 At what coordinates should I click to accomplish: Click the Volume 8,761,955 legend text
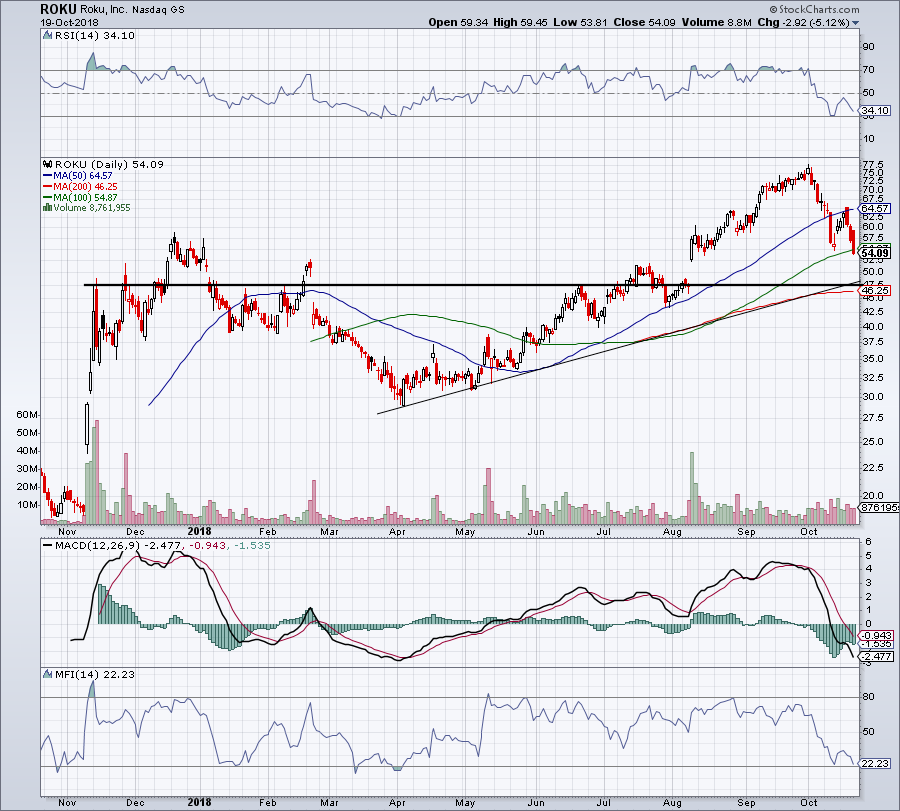pos(92,208)
